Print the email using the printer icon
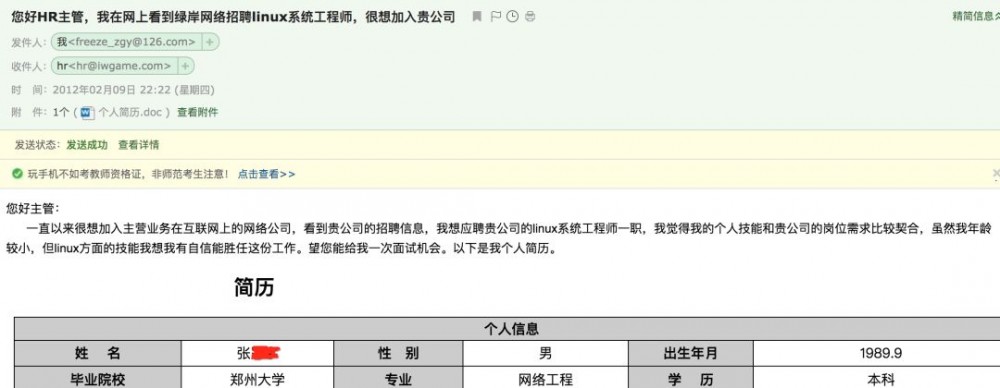The height and width of the screenshot is (388, 1000). coord(530,17)
